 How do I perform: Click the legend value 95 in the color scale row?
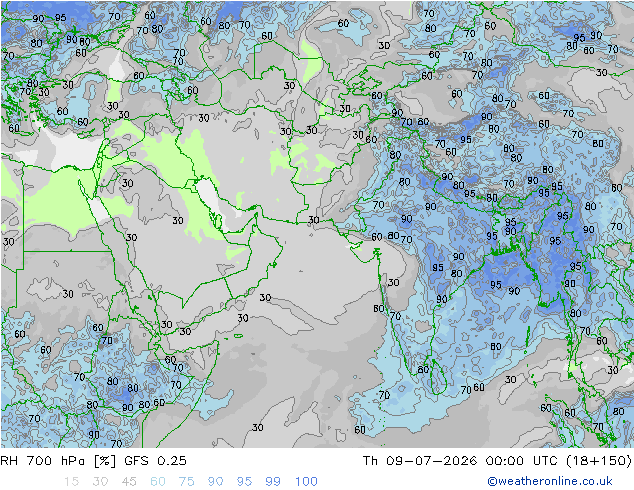(x=244, y=481)
